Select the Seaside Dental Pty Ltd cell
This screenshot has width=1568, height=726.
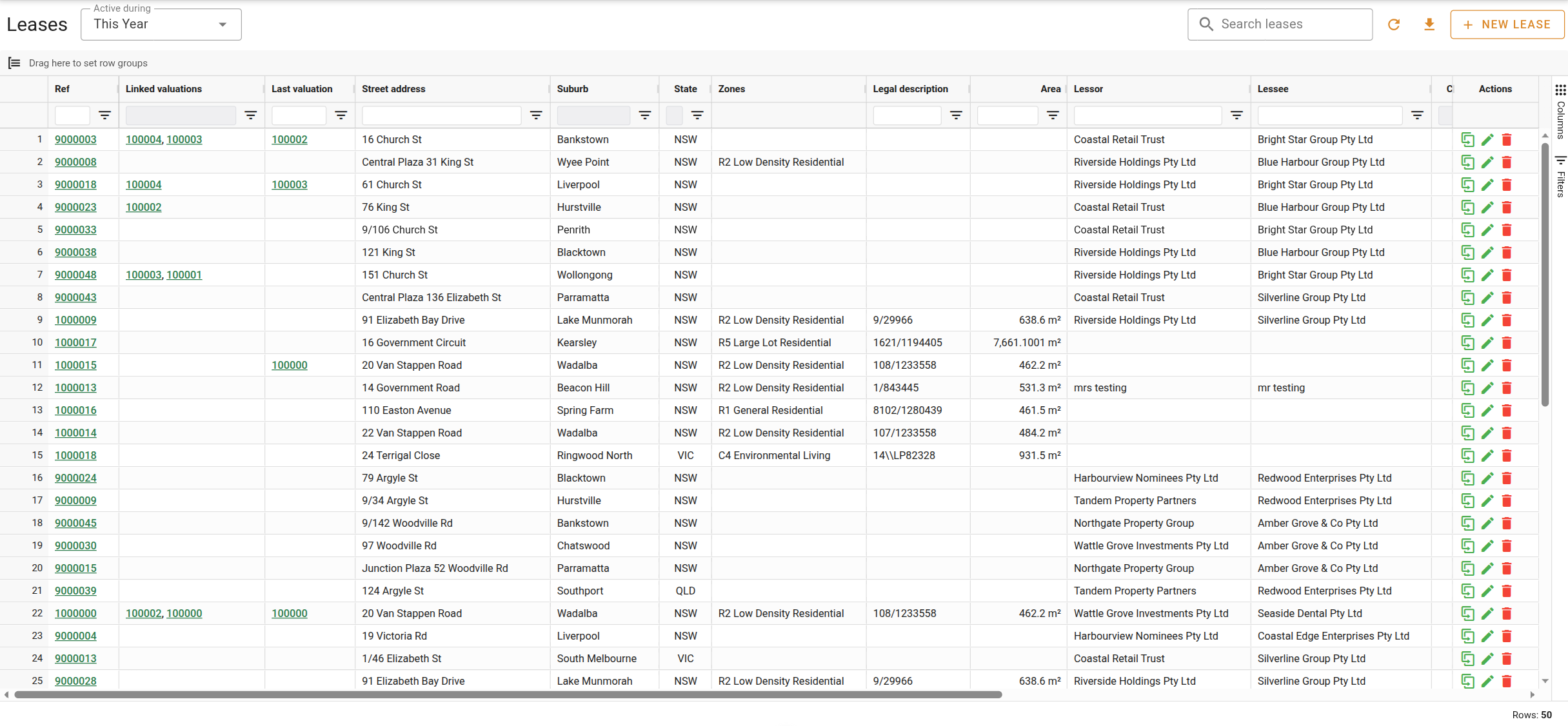point(1340,613)
